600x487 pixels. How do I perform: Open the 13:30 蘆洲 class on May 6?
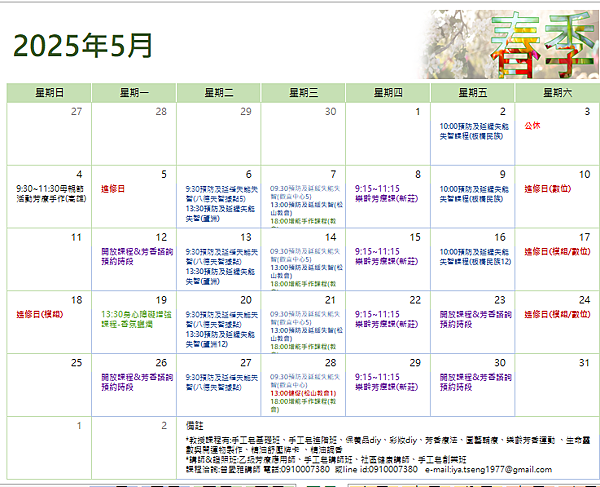(220, 213)
